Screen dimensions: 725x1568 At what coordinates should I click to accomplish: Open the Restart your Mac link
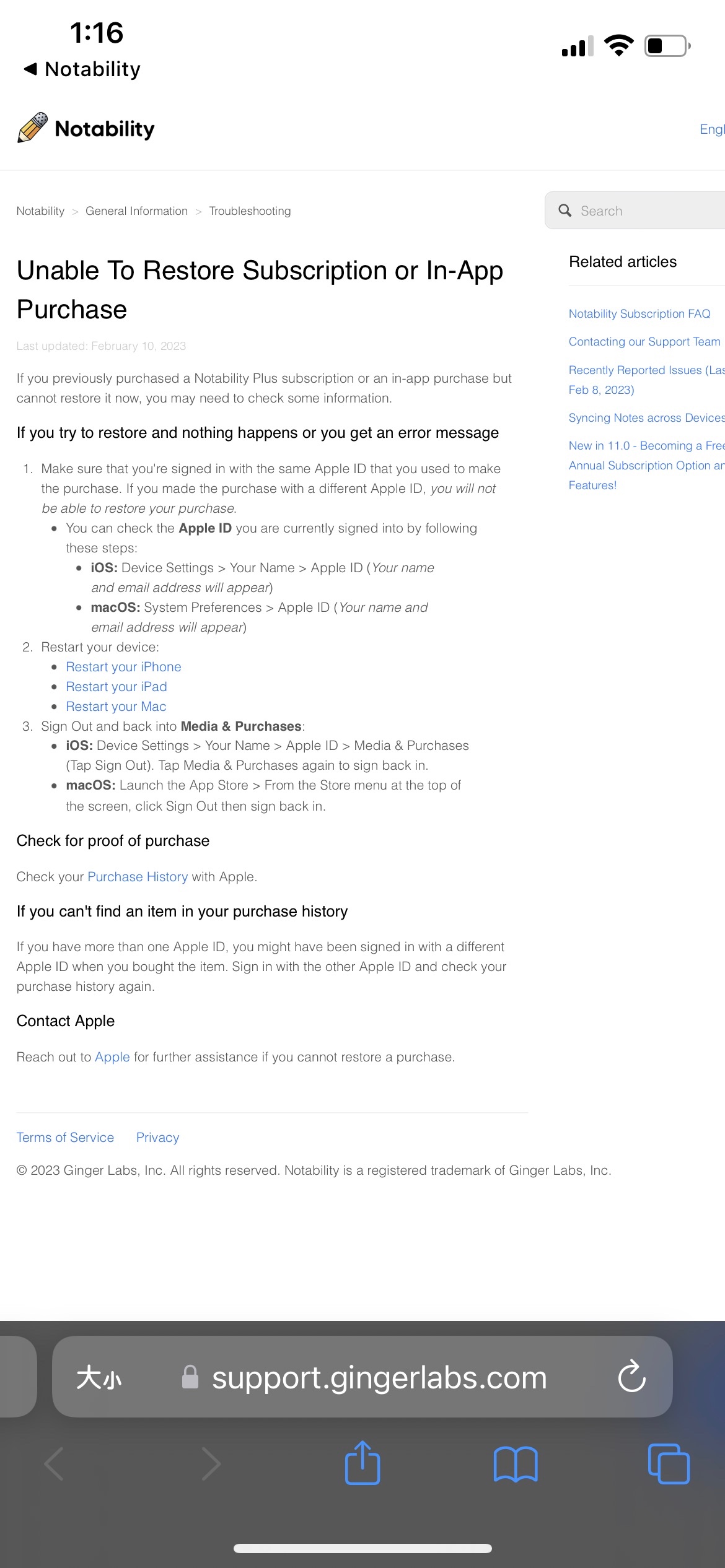[116, 707]
